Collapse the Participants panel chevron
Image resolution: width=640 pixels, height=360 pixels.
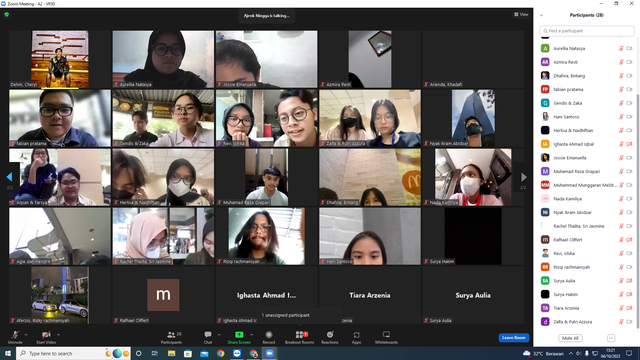(541, 16)
